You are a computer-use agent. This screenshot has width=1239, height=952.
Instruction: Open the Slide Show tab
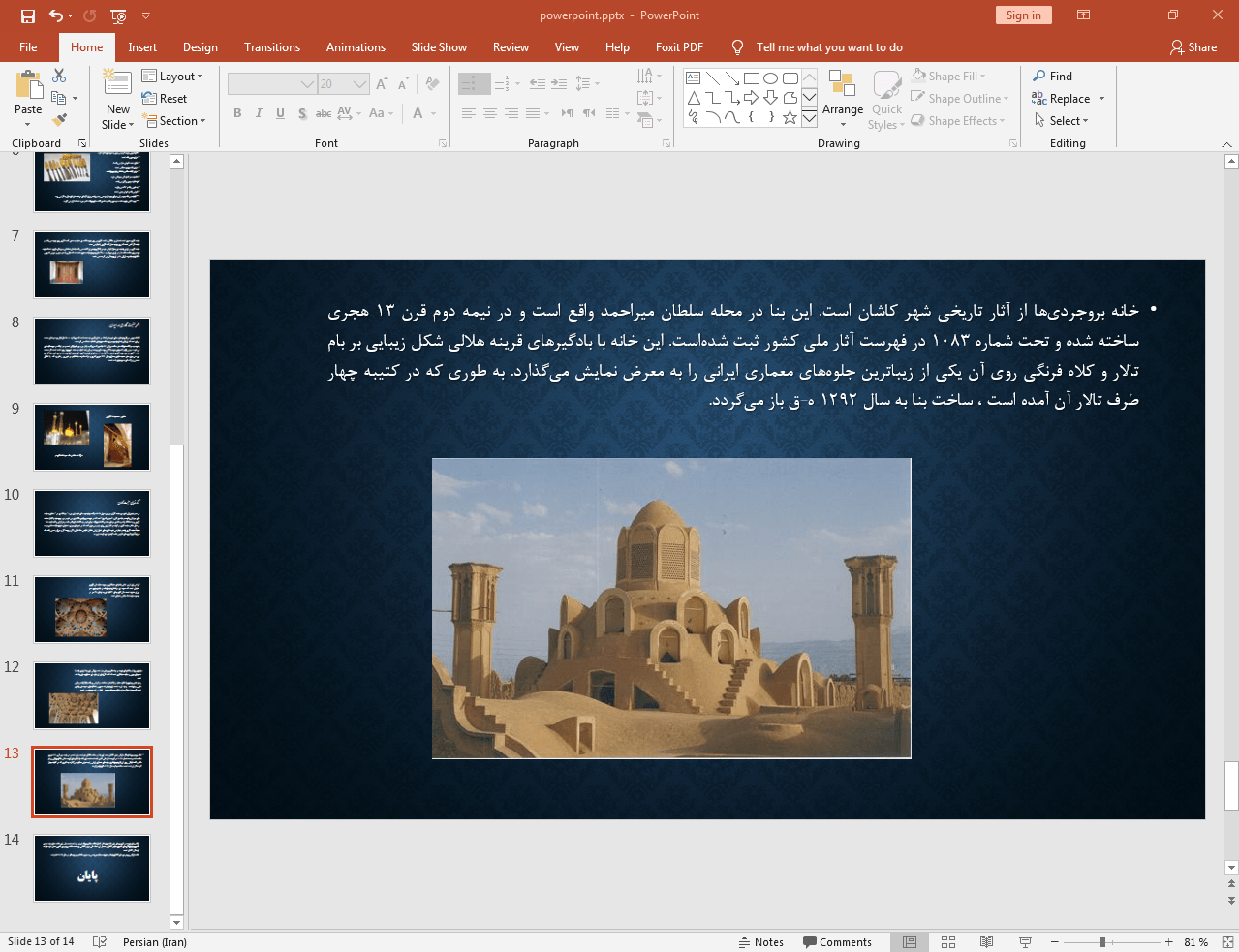439,47
